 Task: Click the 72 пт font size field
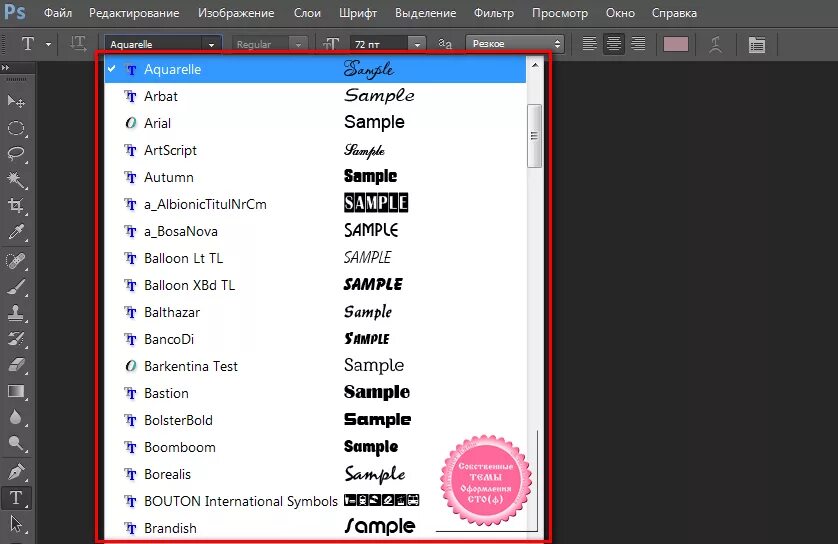coord(379,44)
